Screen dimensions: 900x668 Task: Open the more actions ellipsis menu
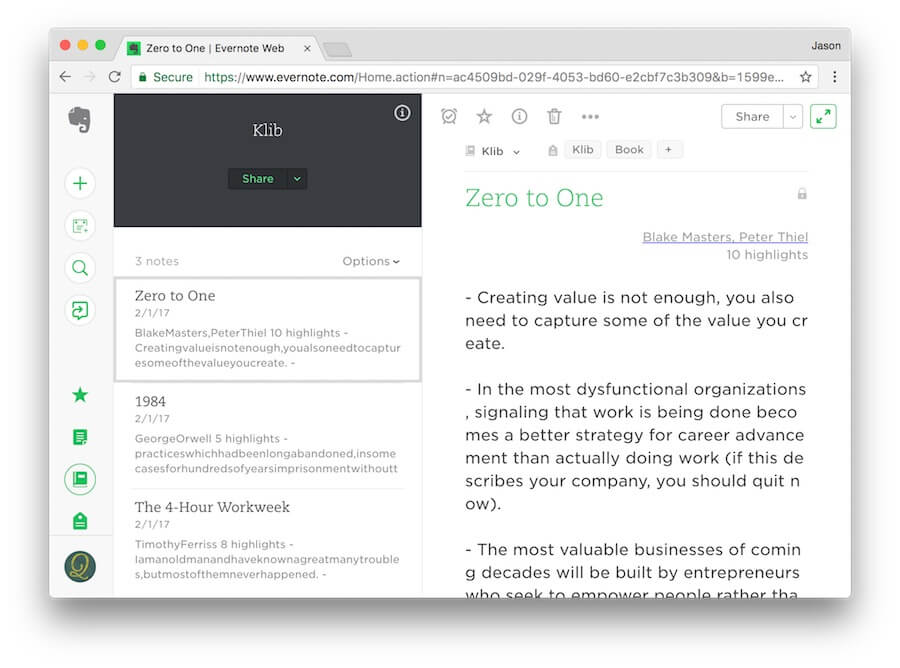(x=589, y=116)
